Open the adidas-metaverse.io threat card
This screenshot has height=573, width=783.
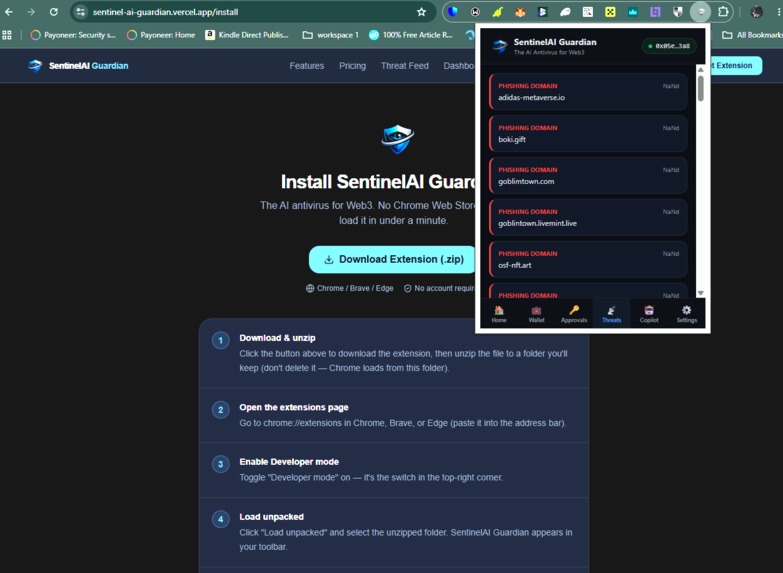[x=588, y=91]
